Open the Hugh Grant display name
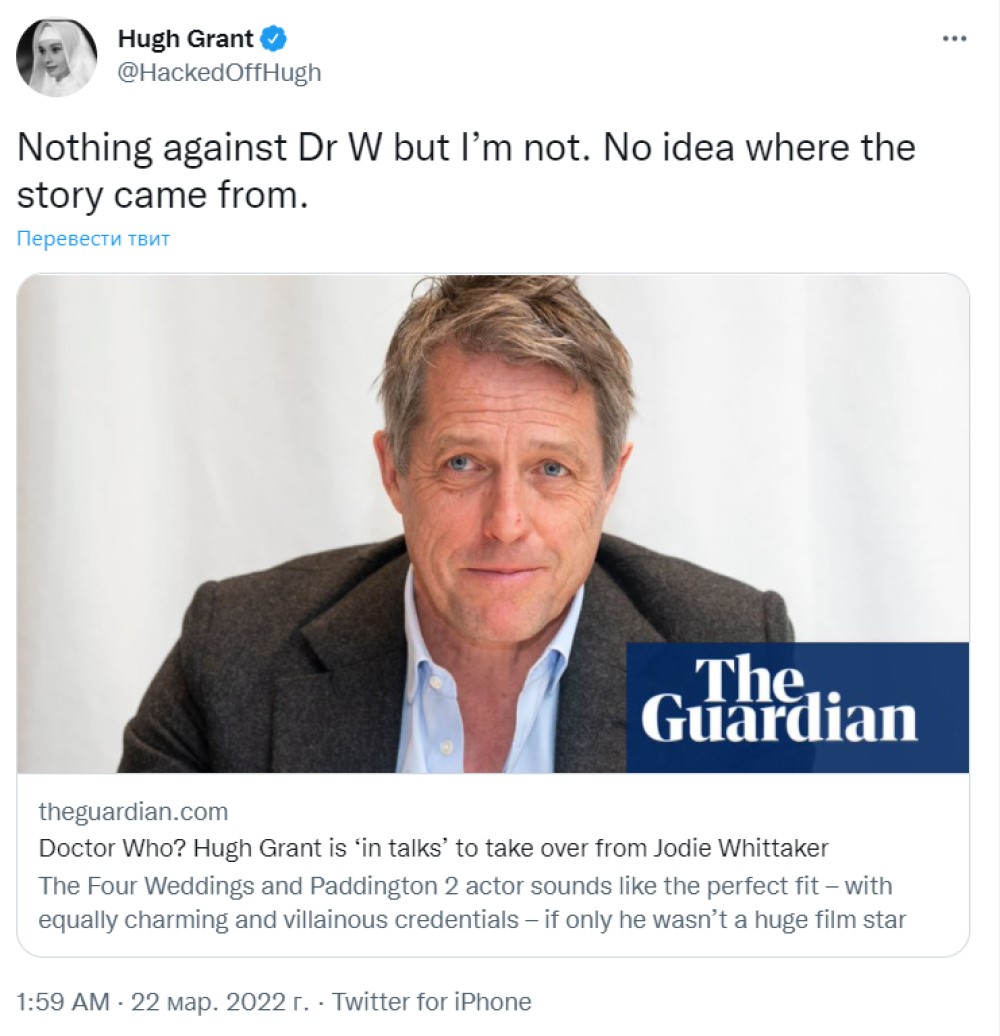The height and width of the screenshot is (1036, 1000). coord(185,40)
